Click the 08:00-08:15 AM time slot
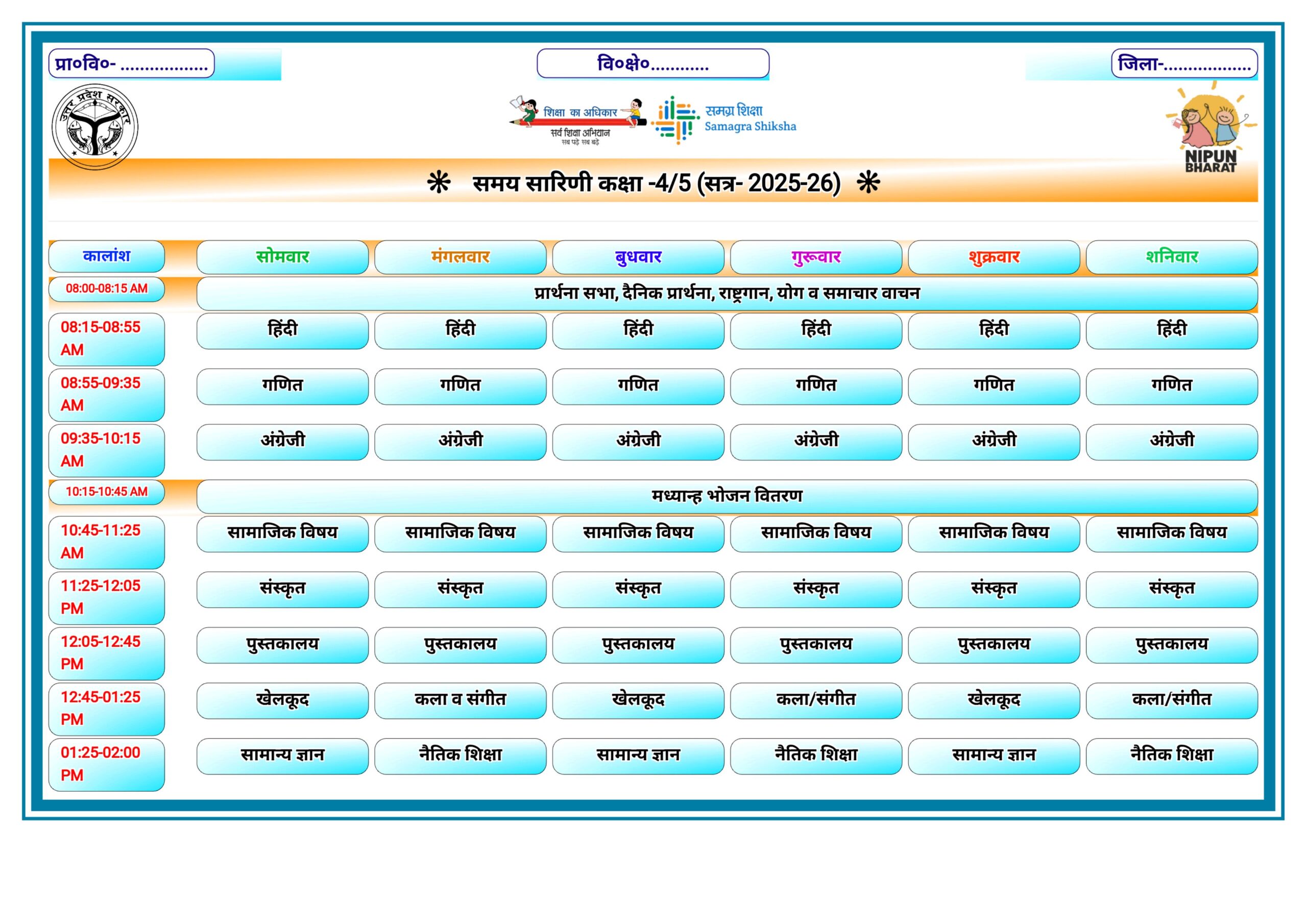 (x=107, y=289)
